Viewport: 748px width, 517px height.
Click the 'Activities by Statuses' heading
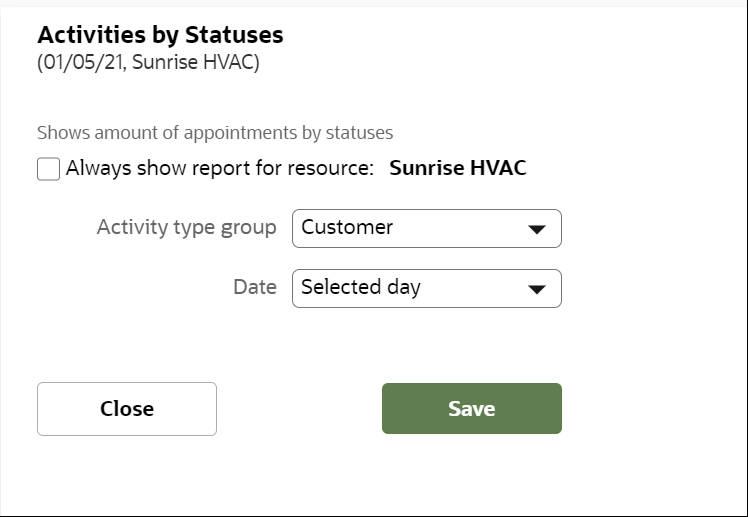160,35
